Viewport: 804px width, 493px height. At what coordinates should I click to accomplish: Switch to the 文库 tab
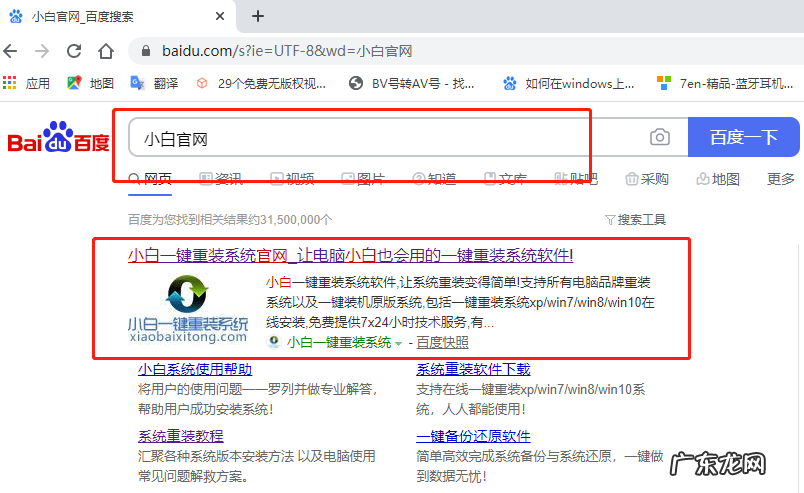click(506, 179)
